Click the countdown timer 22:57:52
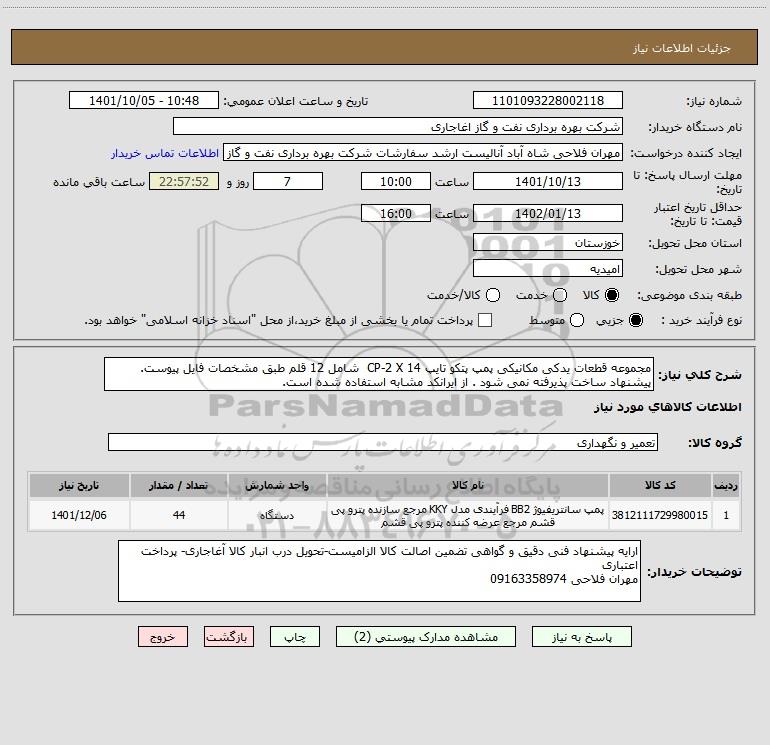 (x=184, y=181)
